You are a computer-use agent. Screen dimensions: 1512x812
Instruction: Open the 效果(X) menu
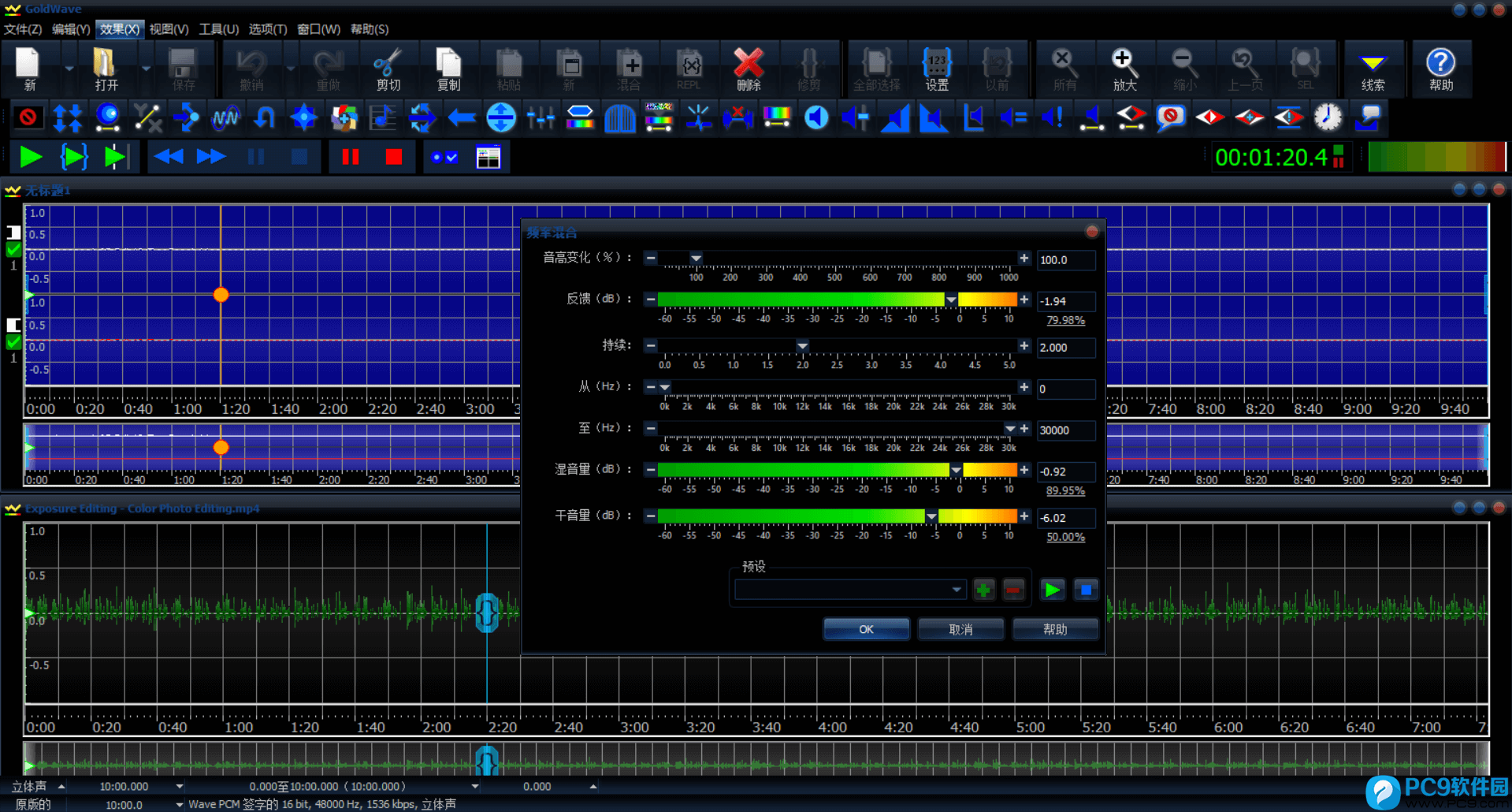click(120, 29)
